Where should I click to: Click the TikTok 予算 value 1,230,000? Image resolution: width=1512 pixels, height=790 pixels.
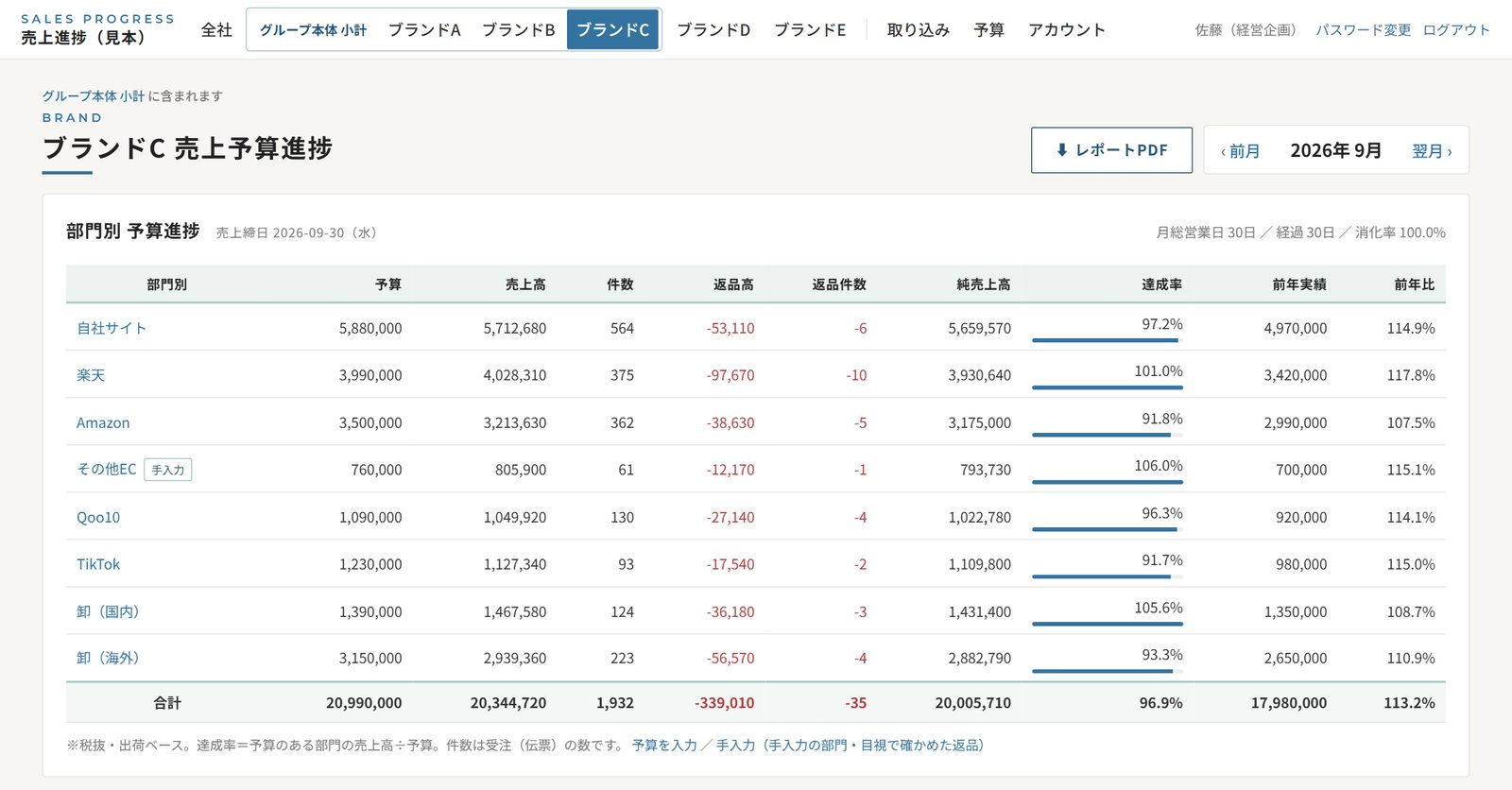[370, 564]
